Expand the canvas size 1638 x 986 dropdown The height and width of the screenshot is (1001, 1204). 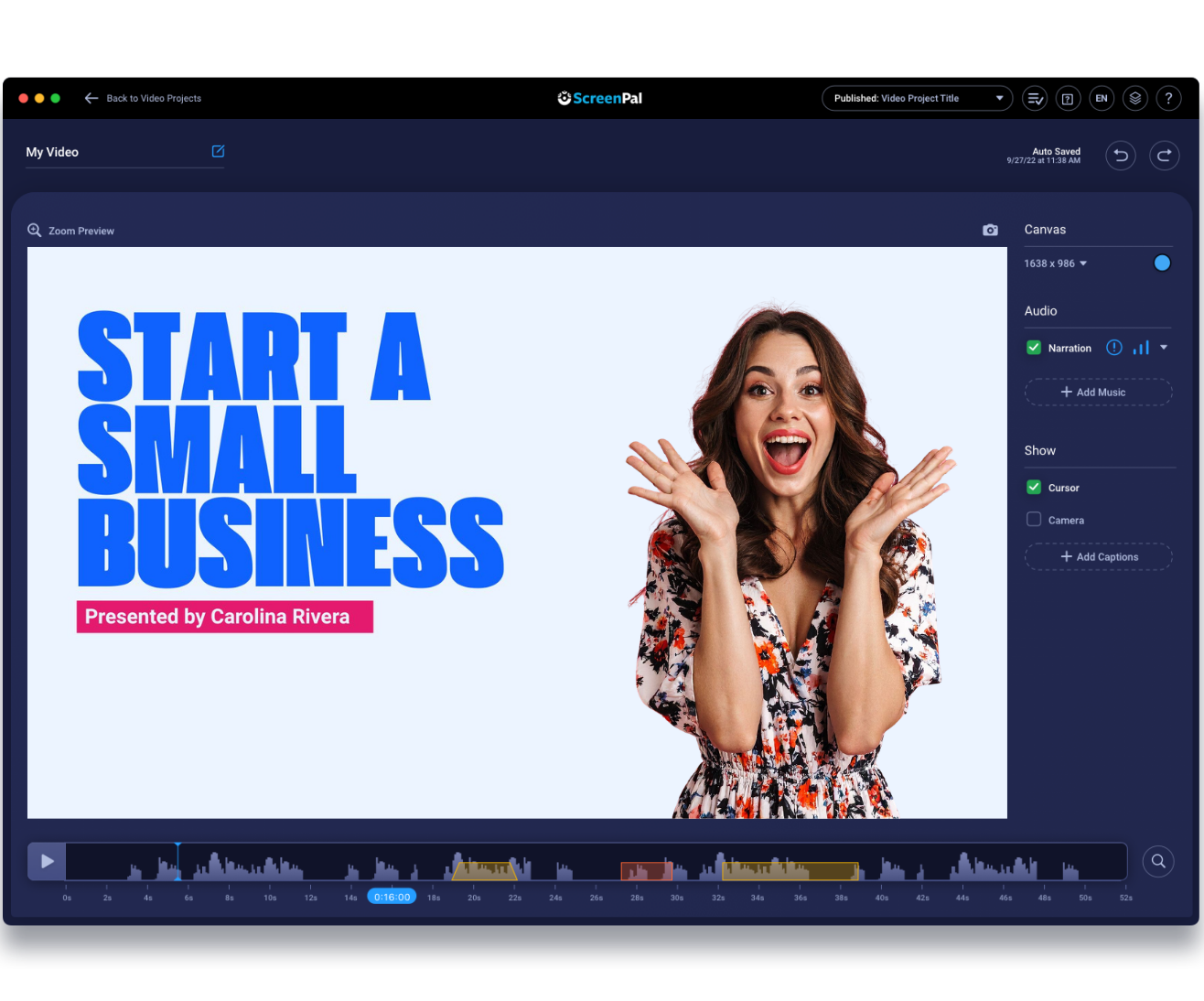[x=1055, y=263]
